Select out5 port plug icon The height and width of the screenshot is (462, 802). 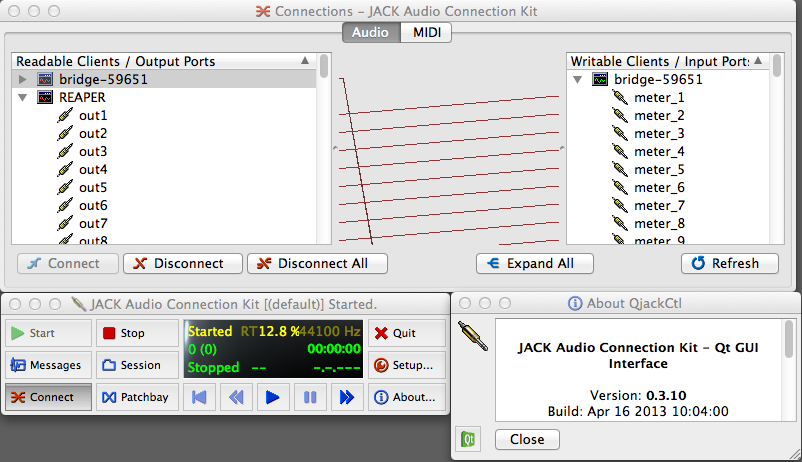[65, 187]
